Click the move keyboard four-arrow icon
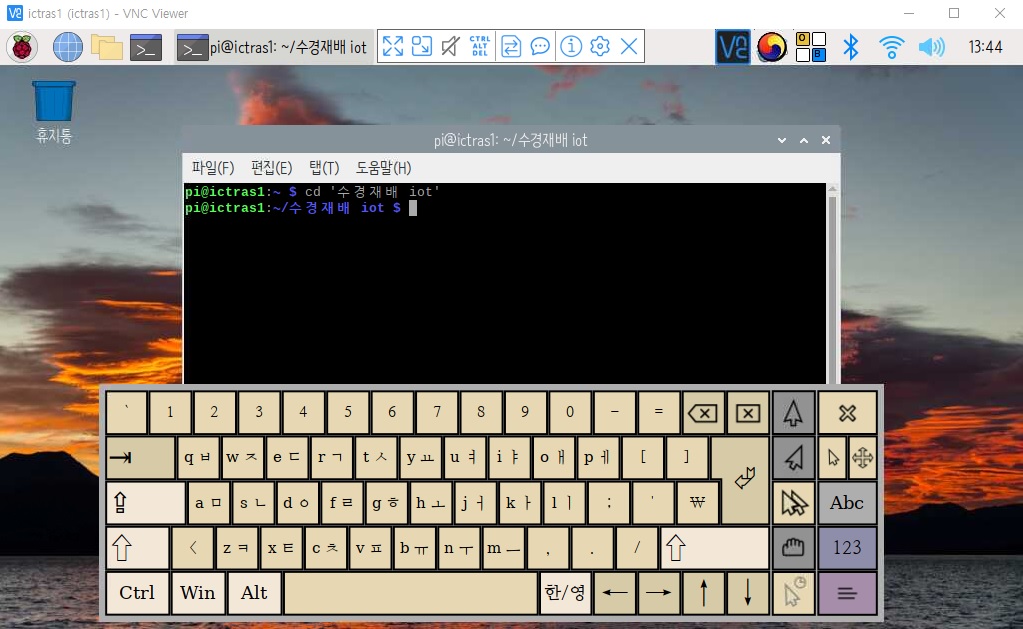 (863, 457)
